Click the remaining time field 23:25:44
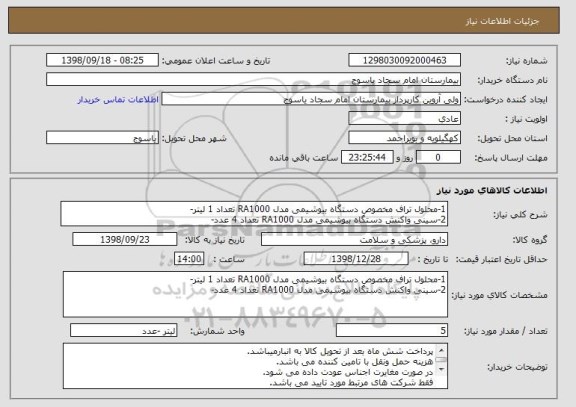 coord(367,158)
